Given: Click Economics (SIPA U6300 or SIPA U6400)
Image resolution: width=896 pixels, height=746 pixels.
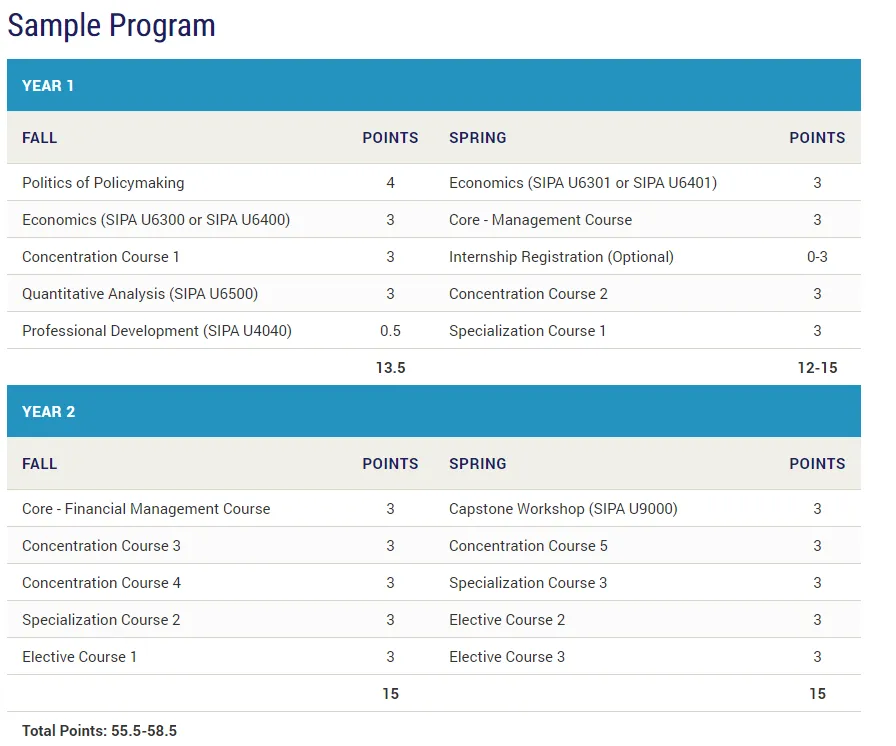Looking at the screenshot, I should [x=156, y=220].
